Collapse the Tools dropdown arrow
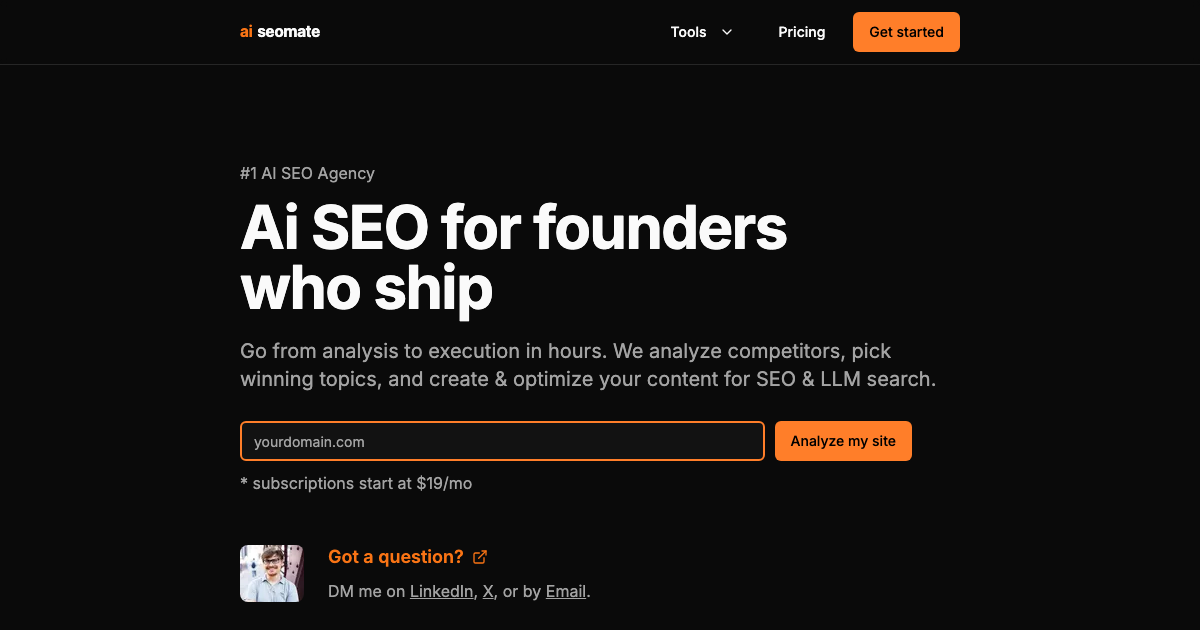The height and width of the screenshot is (630, 1200). coord(727,32)
